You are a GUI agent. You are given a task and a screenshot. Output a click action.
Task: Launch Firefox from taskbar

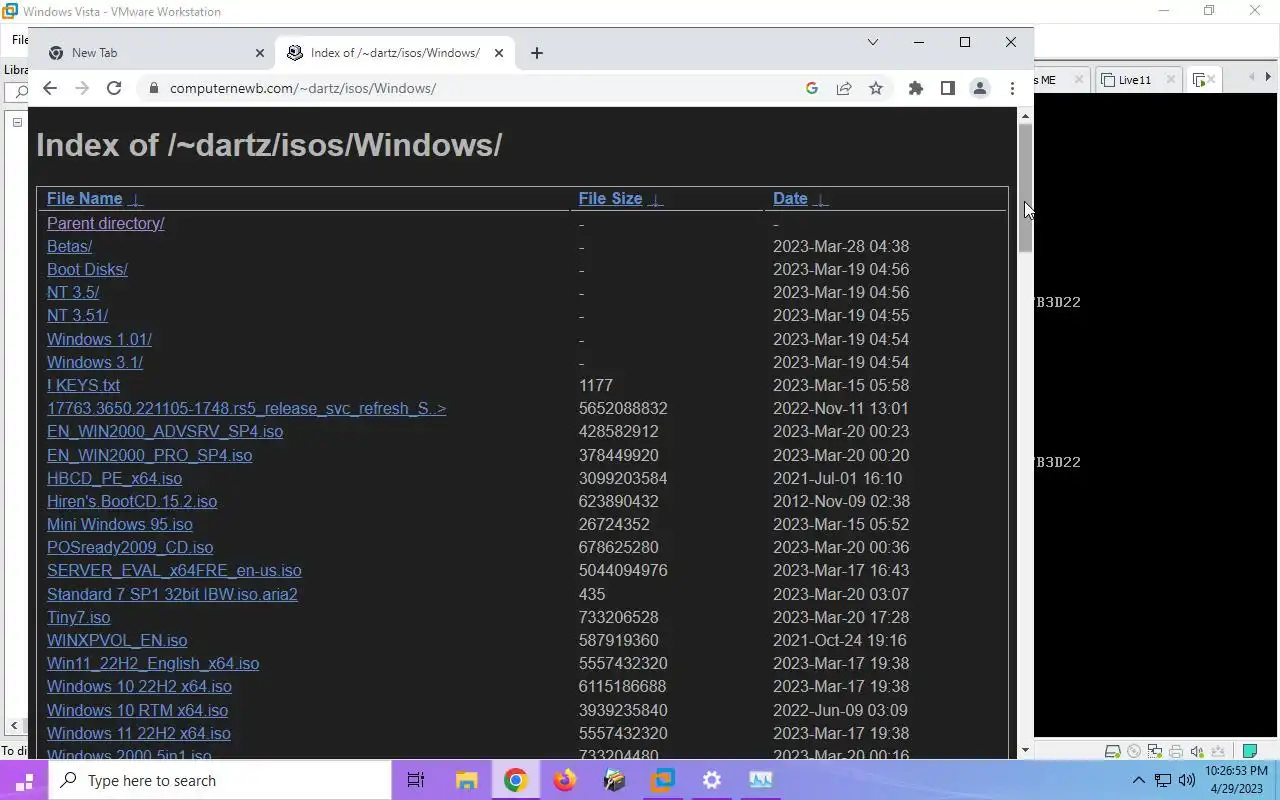tap(565, 780)
